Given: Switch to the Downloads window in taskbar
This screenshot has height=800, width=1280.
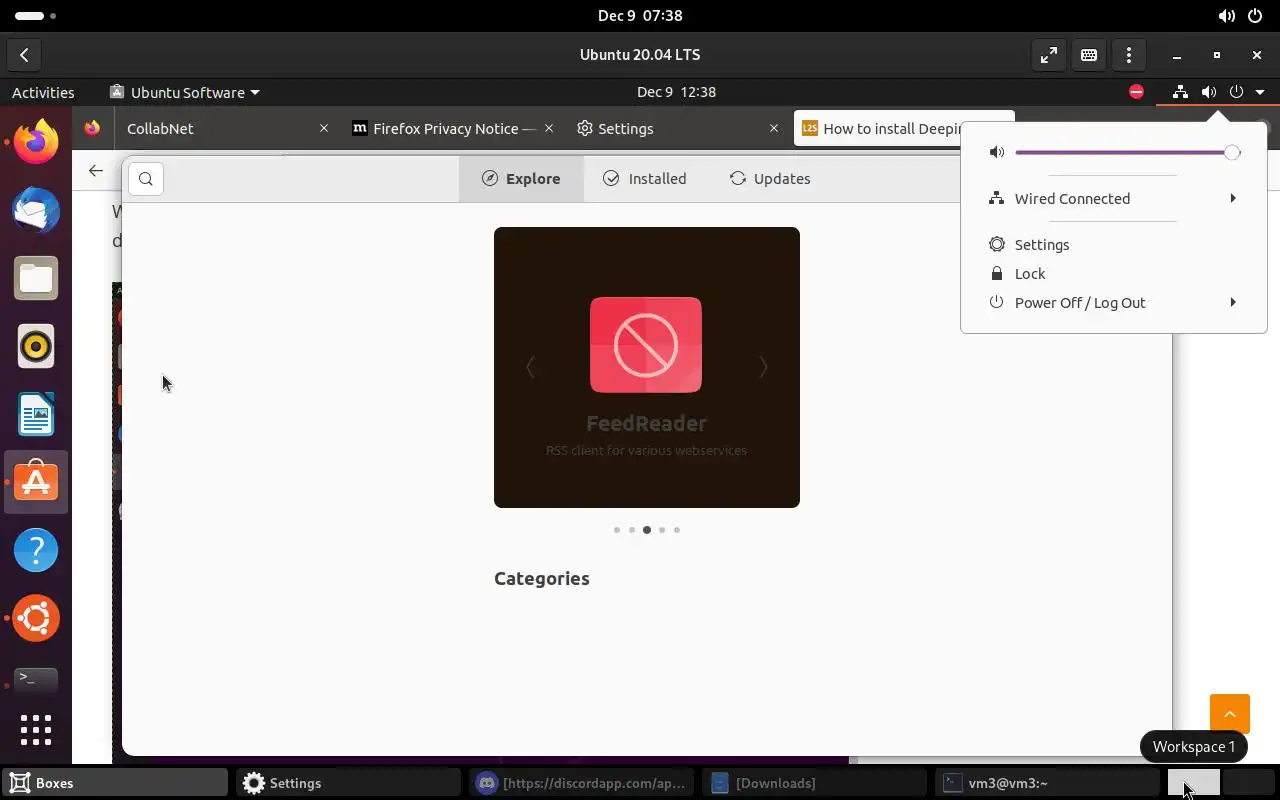Looking at the screenshot, I should (x=815, y=783).
